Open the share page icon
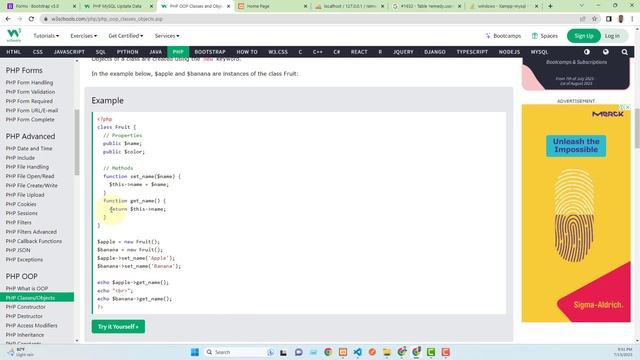640x360 pixels. (x=582, y=19)
